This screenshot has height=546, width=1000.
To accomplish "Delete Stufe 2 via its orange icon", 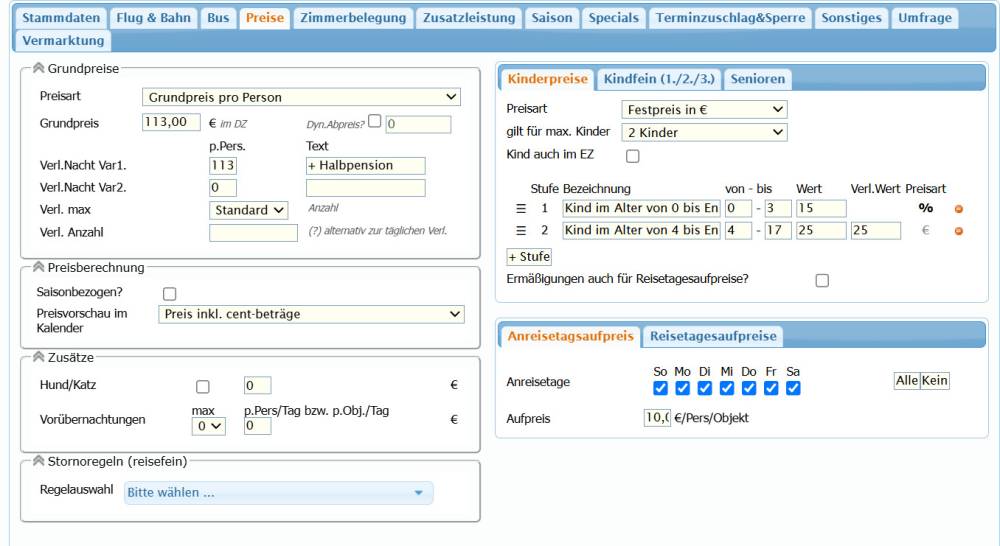I will point(958,231).
